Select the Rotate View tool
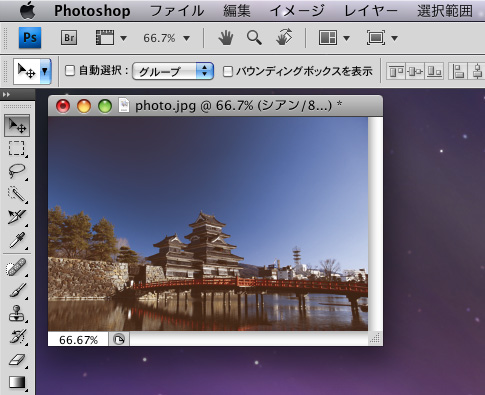485x395 pixels. (x=284, y=37)
